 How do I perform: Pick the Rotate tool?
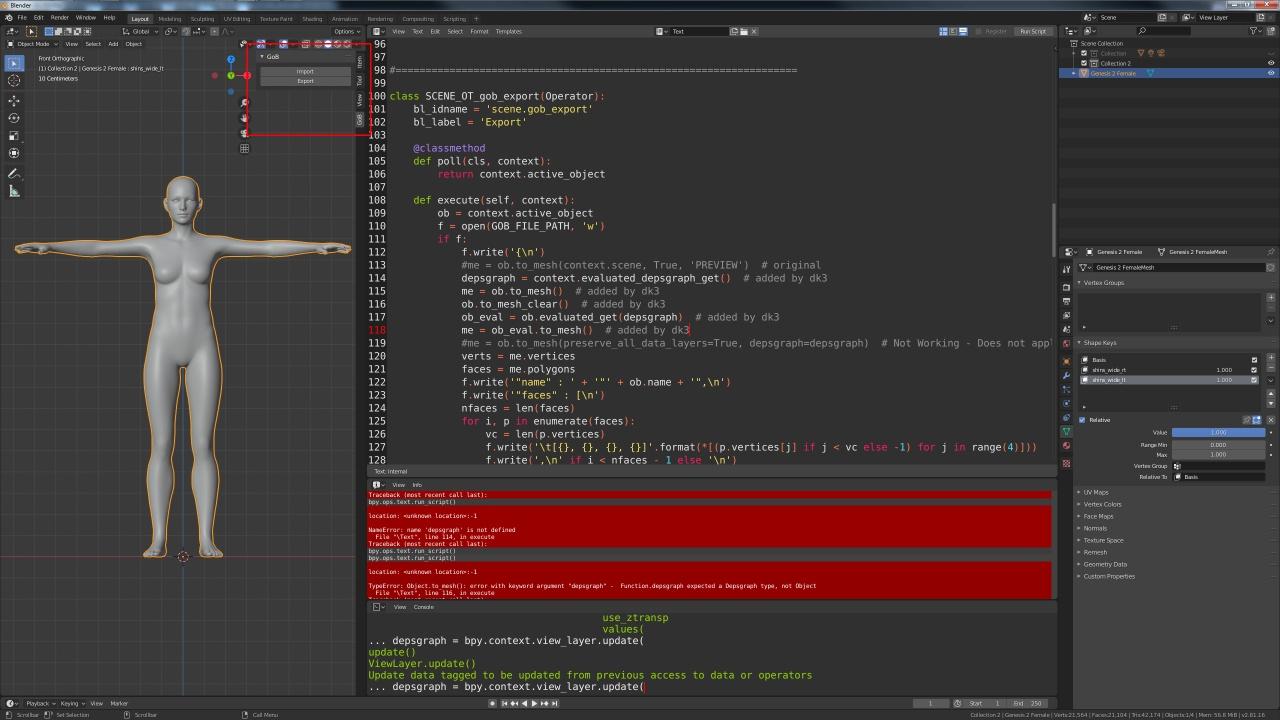(x=14, y=118)
